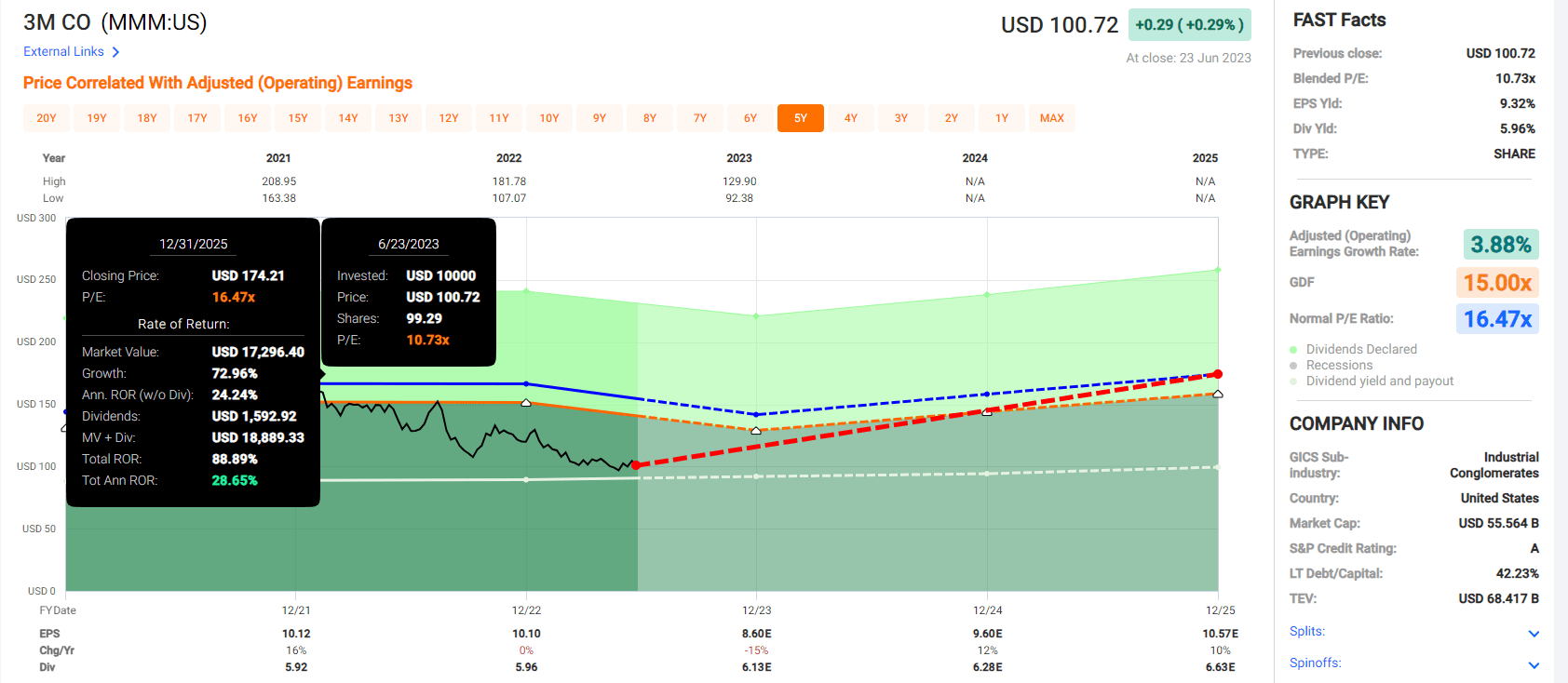Switch to the 18Y time range

tap(147, 118)
